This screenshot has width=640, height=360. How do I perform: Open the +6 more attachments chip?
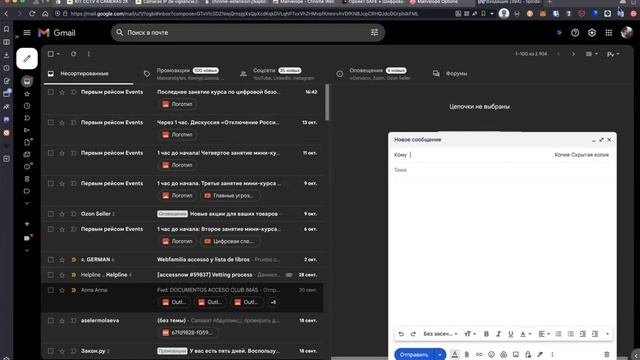[273, 302]
